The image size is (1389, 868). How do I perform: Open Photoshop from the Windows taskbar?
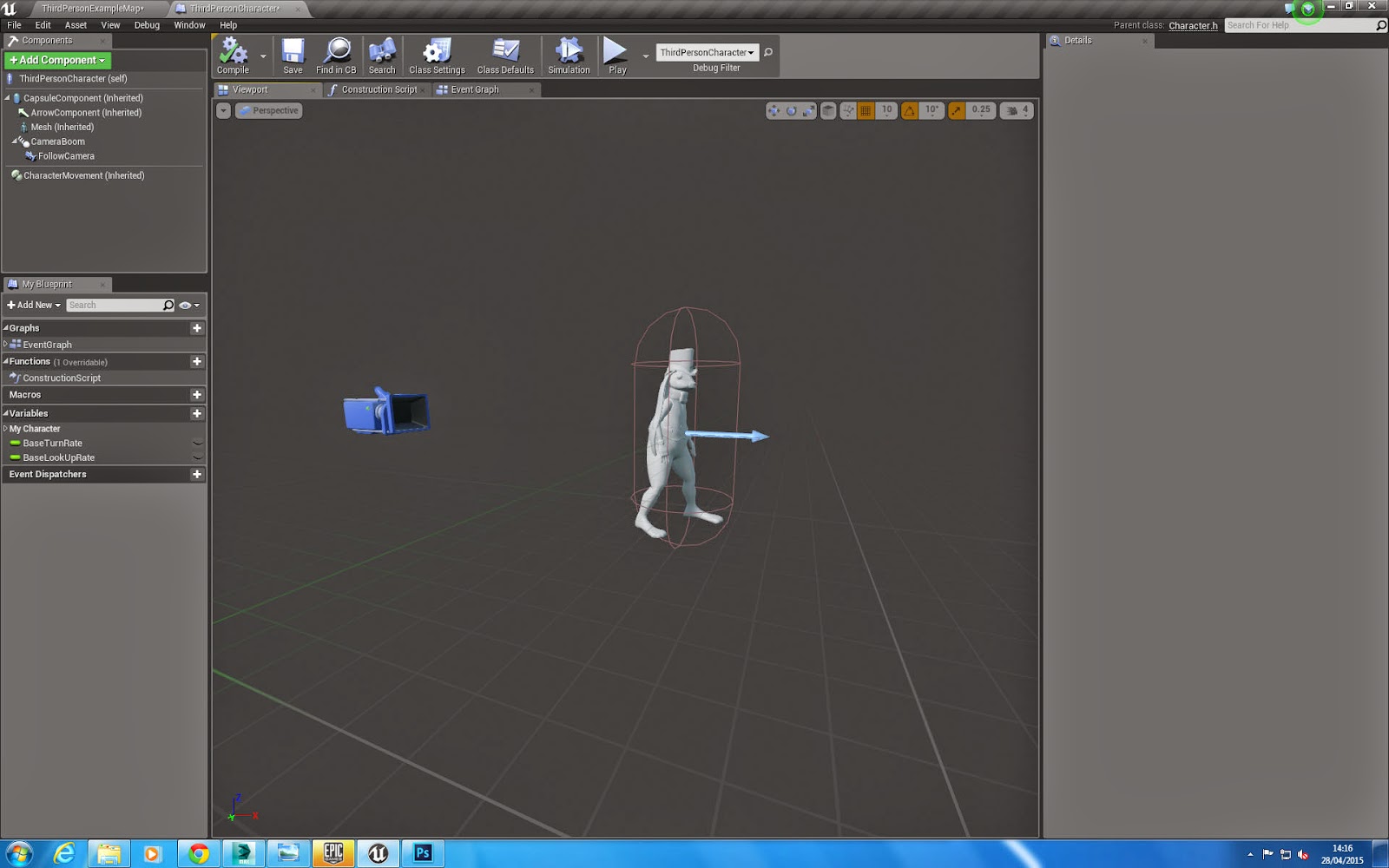[x=423, y=853]
